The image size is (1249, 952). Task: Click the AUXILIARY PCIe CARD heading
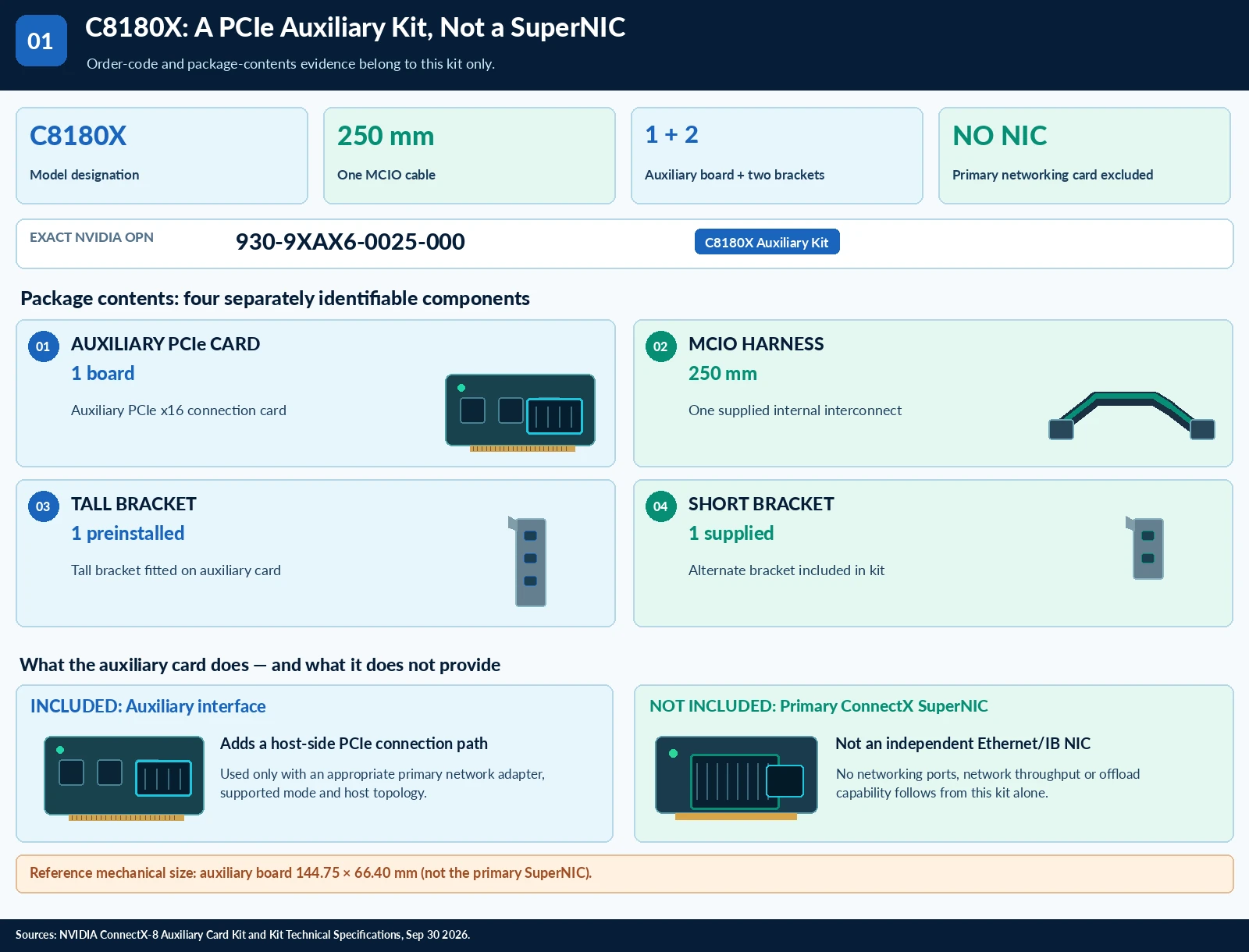coord(165,344)
